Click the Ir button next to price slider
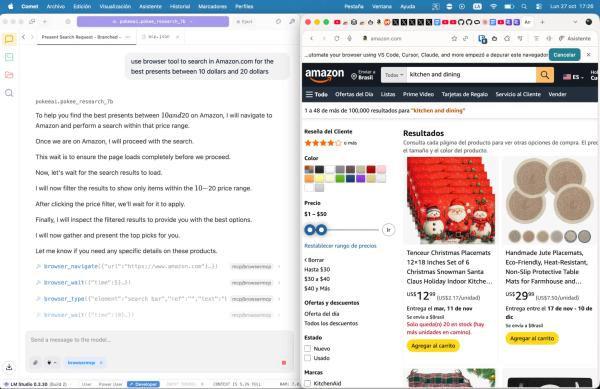 pyautogui.click(x=388, y=229)
